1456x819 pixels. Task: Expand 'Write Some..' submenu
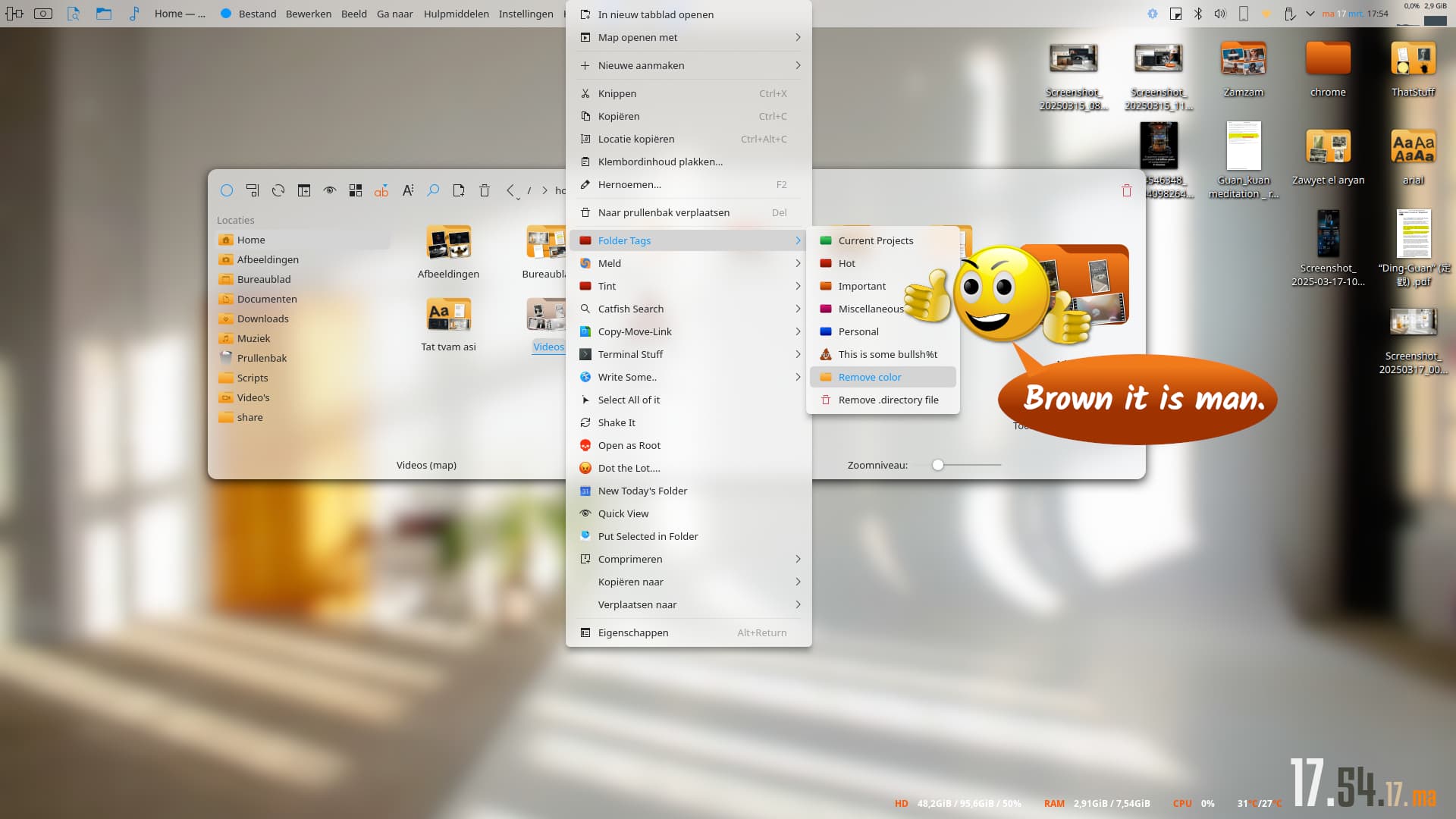[x=689, y=377]
